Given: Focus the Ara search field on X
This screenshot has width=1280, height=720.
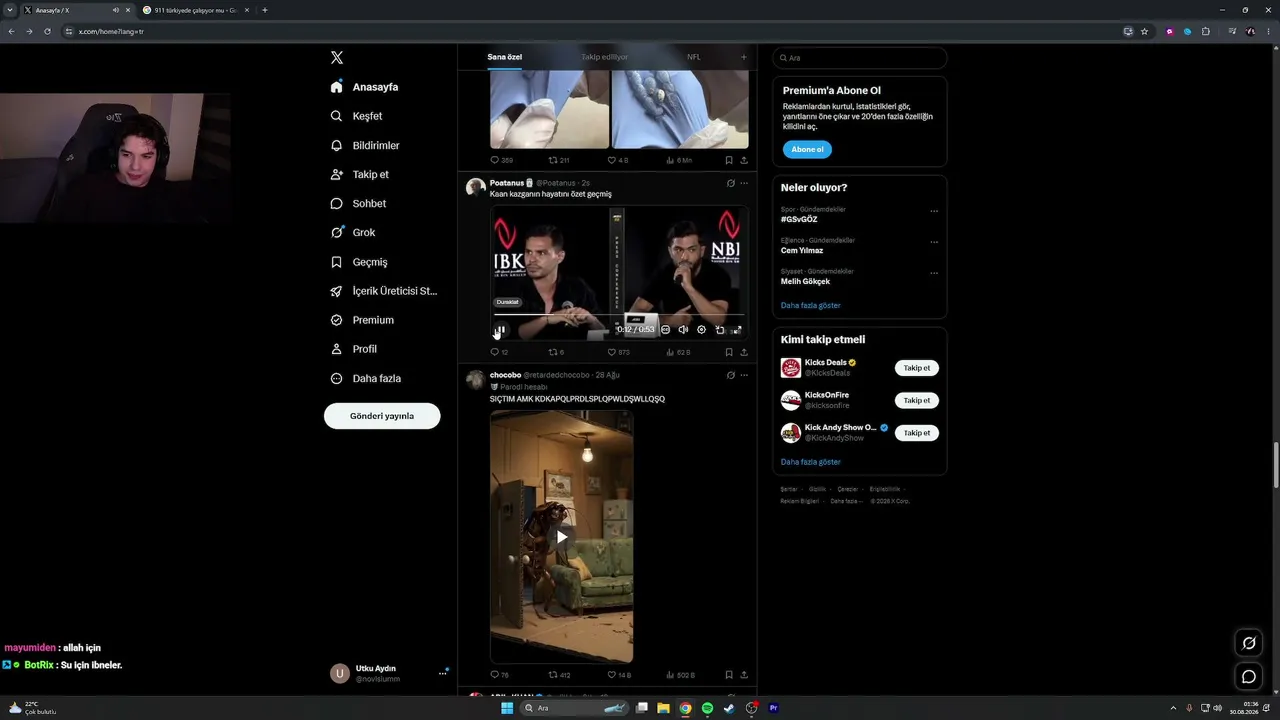Looking at the screenshot, I should pyautogui.click(x=860, y=58).
